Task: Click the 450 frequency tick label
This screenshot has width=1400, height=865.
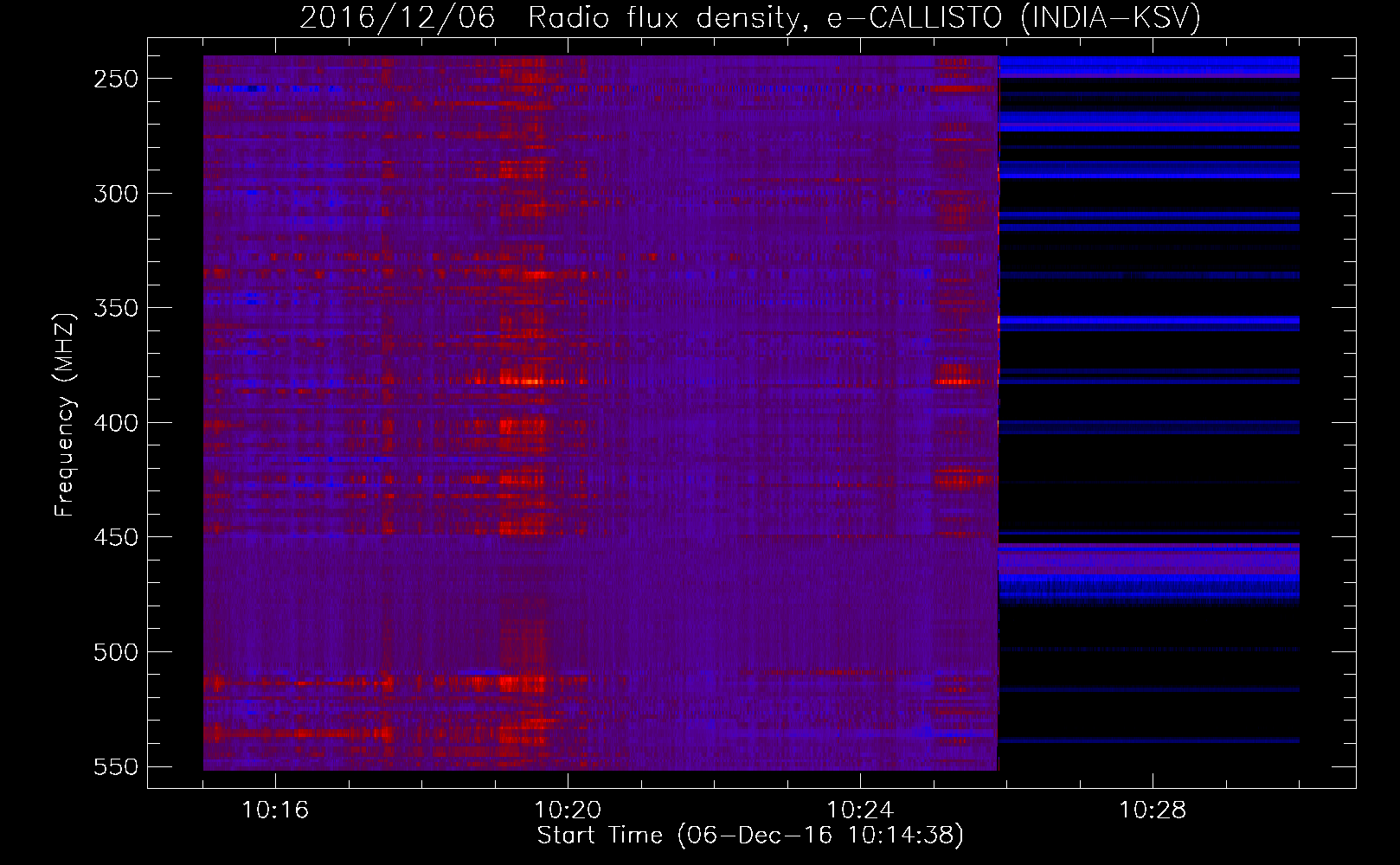Action: (x=116, y=537)
